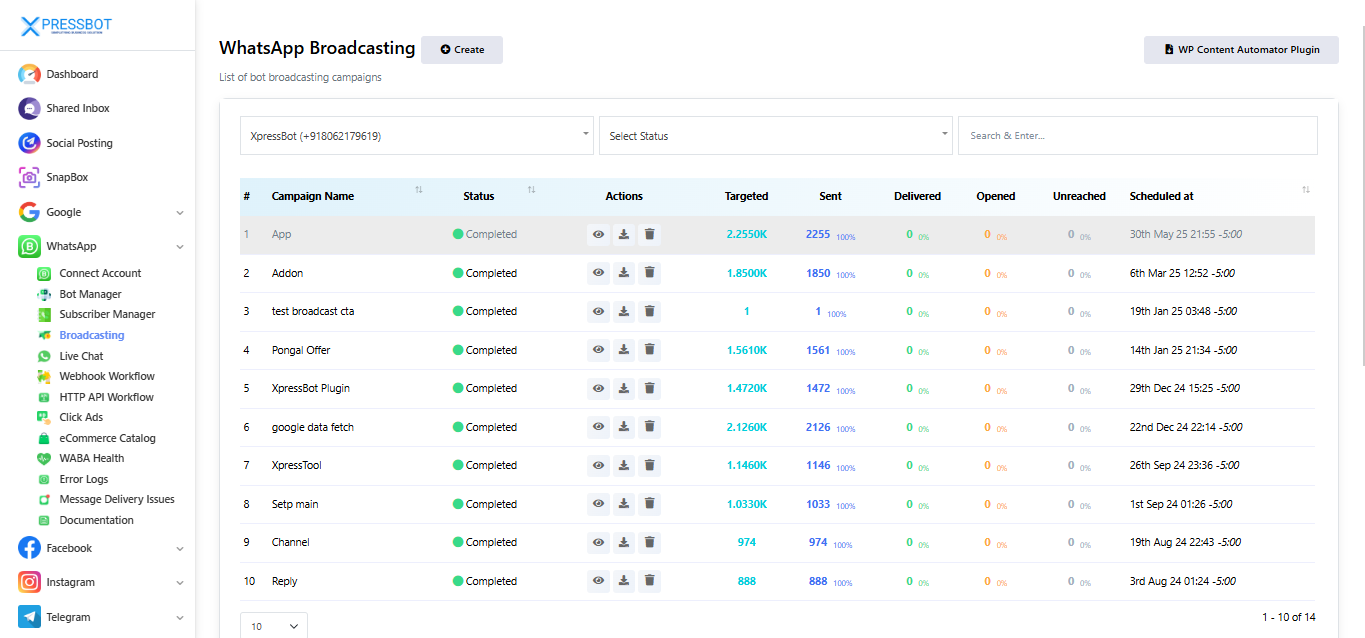Click trash icon for the Reply campaign
Viewport: 1365px width, 638px height.
(x=649, y=581)
